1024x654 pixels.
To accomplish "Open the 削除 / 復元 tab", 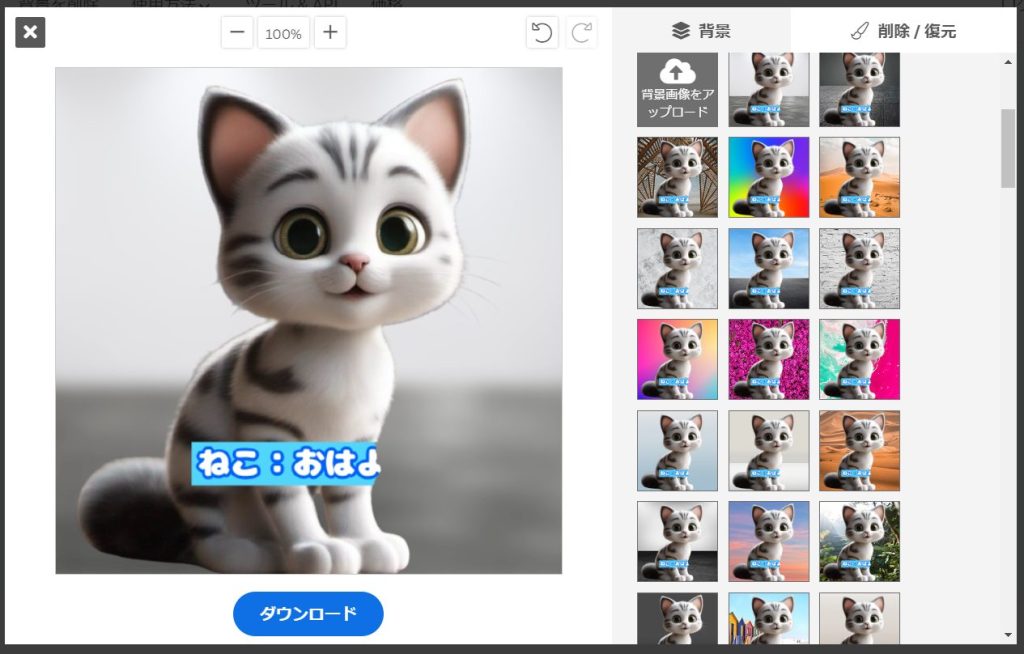I will 904,31.
